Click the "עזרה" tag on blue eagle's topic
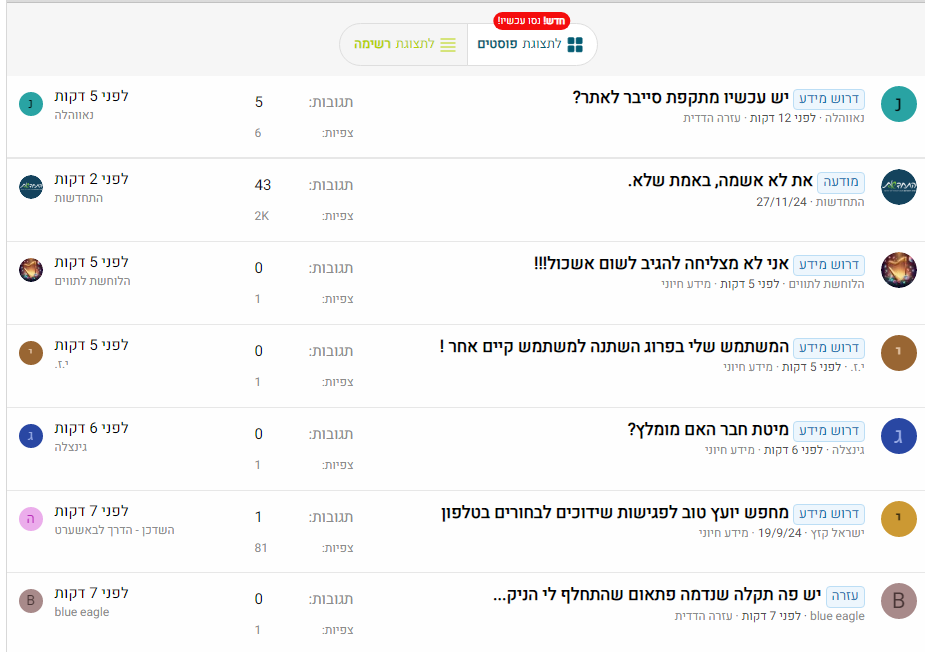 point(845,597)
